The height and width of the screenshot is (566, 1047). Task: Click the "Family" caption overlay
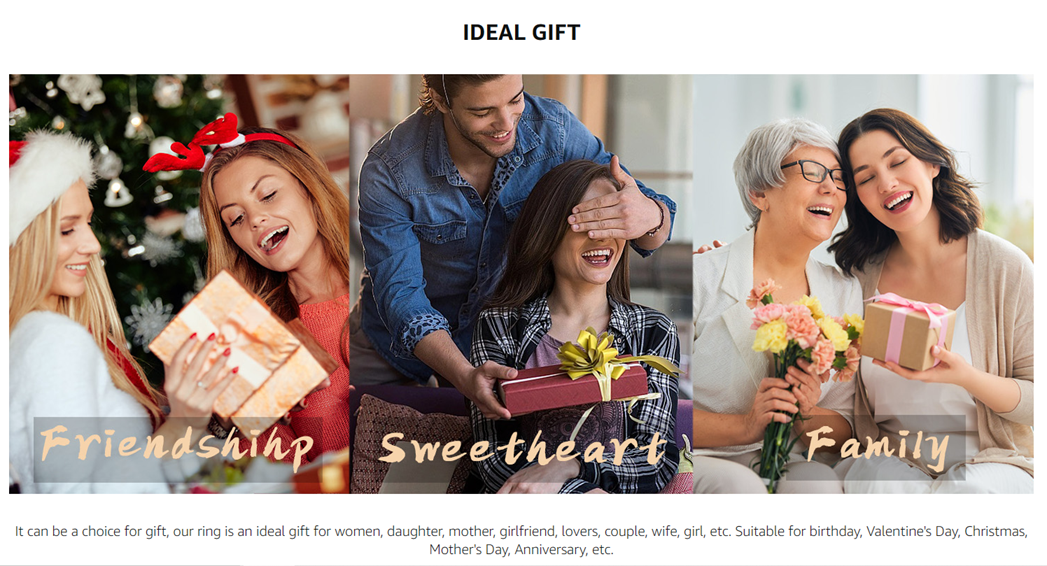877,446
